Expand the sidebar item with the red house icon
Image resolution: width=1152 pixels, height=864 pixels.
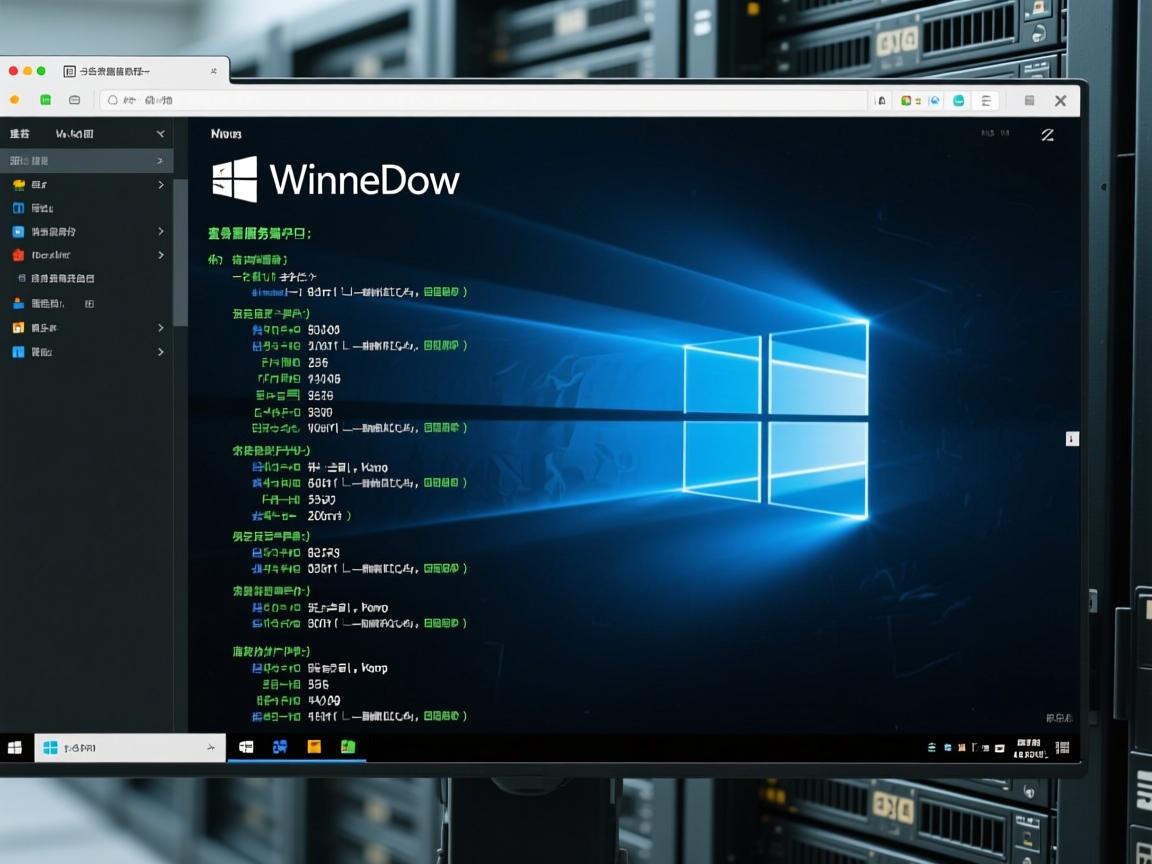pyautogui.click(x=160, y=255)
